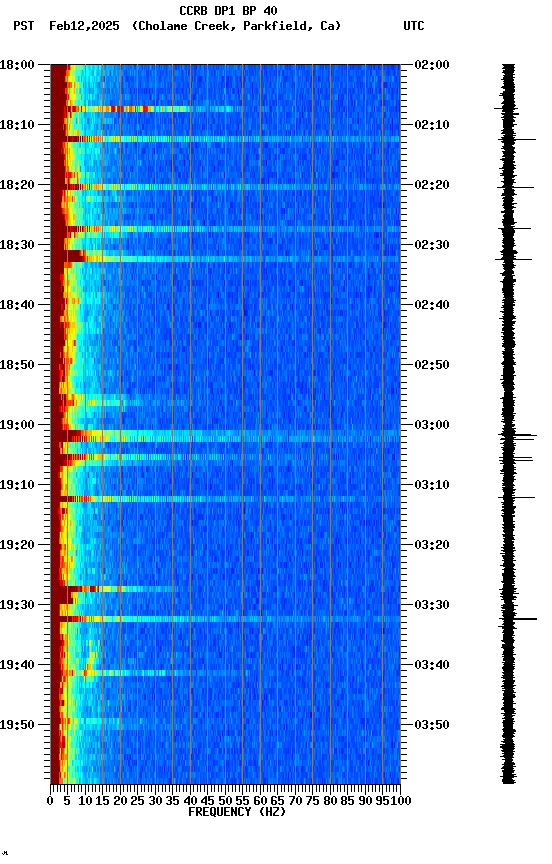Click the 18:20 PST time label
The height and width of the screenshot is (864, 552).
click(17, 185)
